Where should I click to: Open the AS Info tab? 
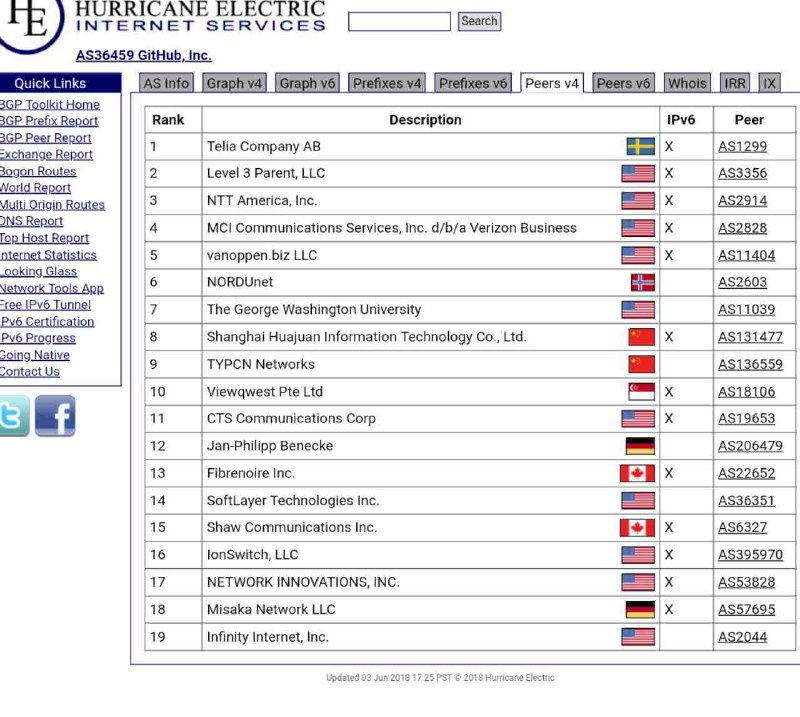tap(166, 83)
